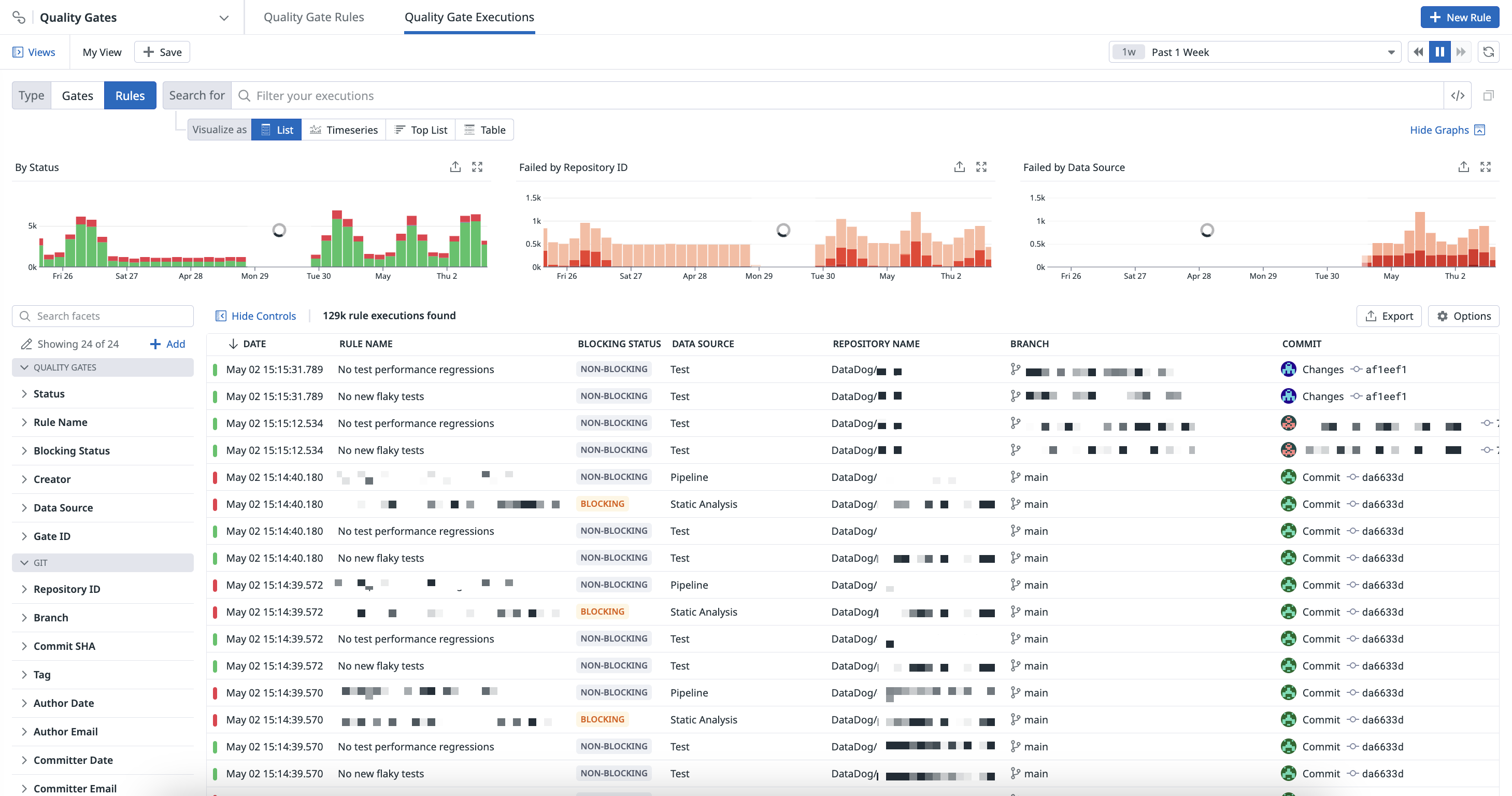
Task: Open the query code editor icon
Action: coord(1458,96)
